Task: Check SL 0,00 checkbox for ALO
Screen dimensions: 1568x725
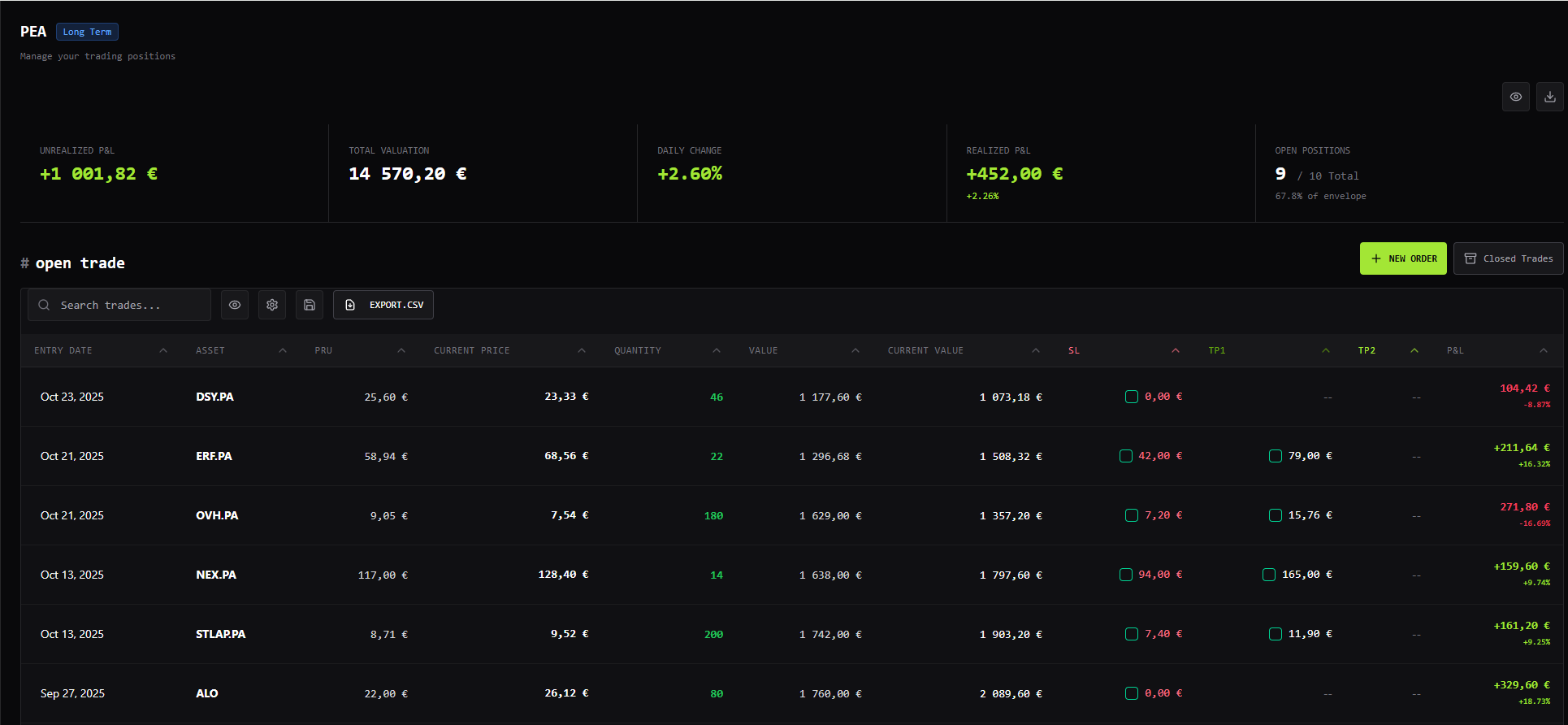Action: click(1132, 693)
